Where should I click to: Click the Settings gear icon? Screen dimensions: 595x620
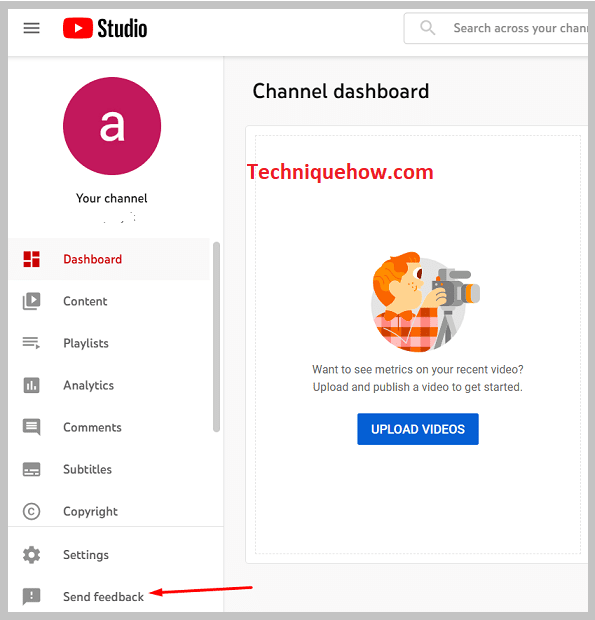pyautogui.click(x=32, y=555)
